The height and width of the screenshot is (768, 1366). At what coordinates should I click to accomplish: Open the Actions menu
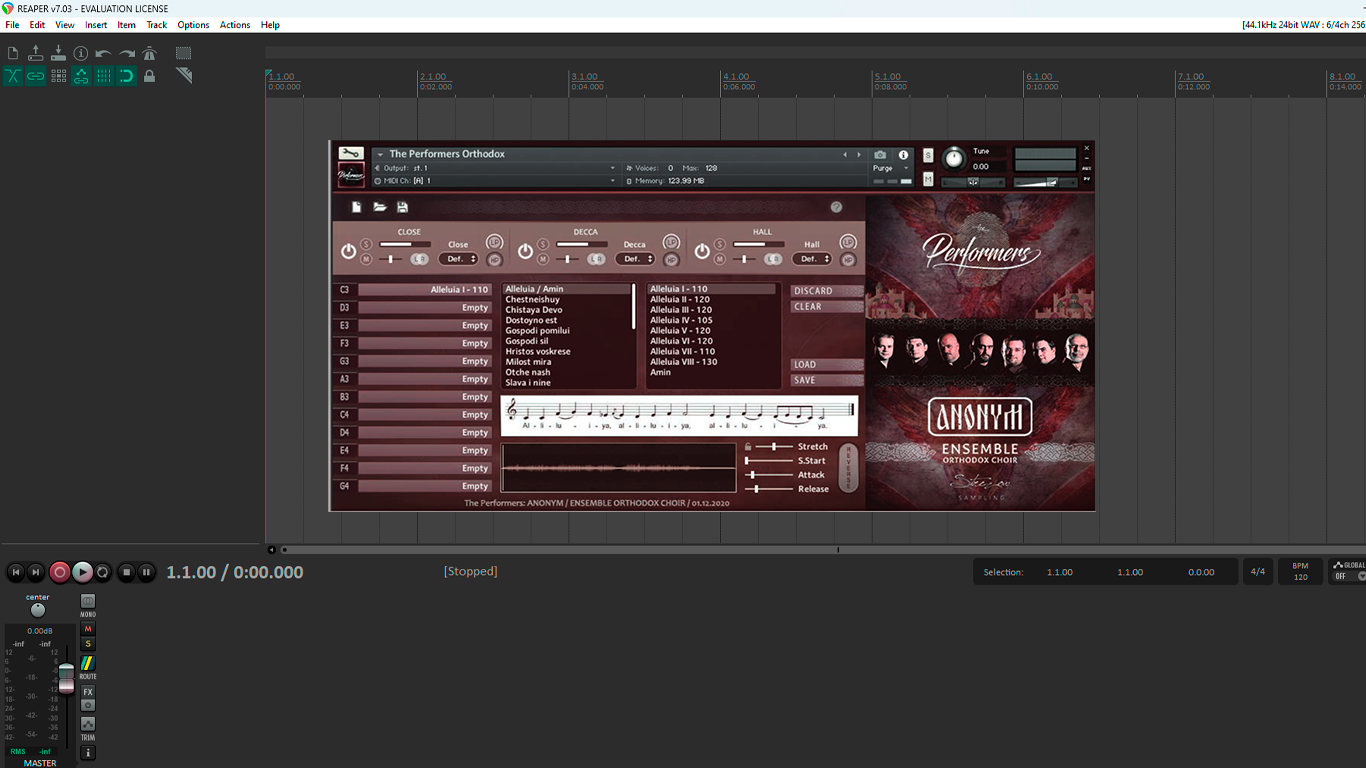(x=235, y=25)
